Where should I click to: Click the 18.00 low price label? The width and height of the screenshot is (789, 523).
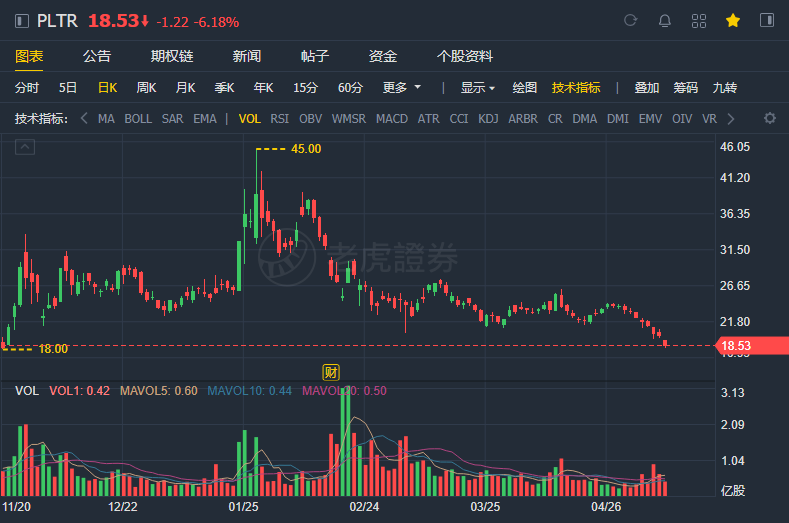tap(53, 349)
